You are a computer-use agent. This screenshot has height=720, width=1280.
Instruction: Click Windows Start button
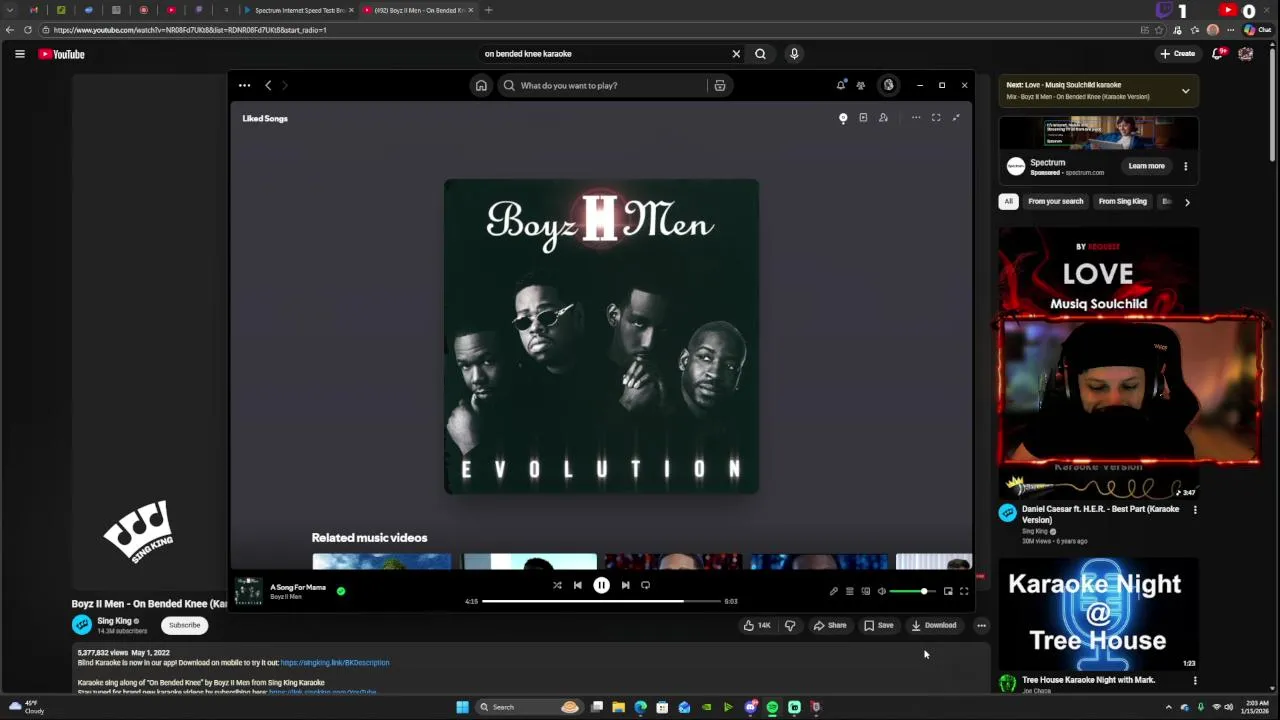pyautogui.click(x=462, y=707)
